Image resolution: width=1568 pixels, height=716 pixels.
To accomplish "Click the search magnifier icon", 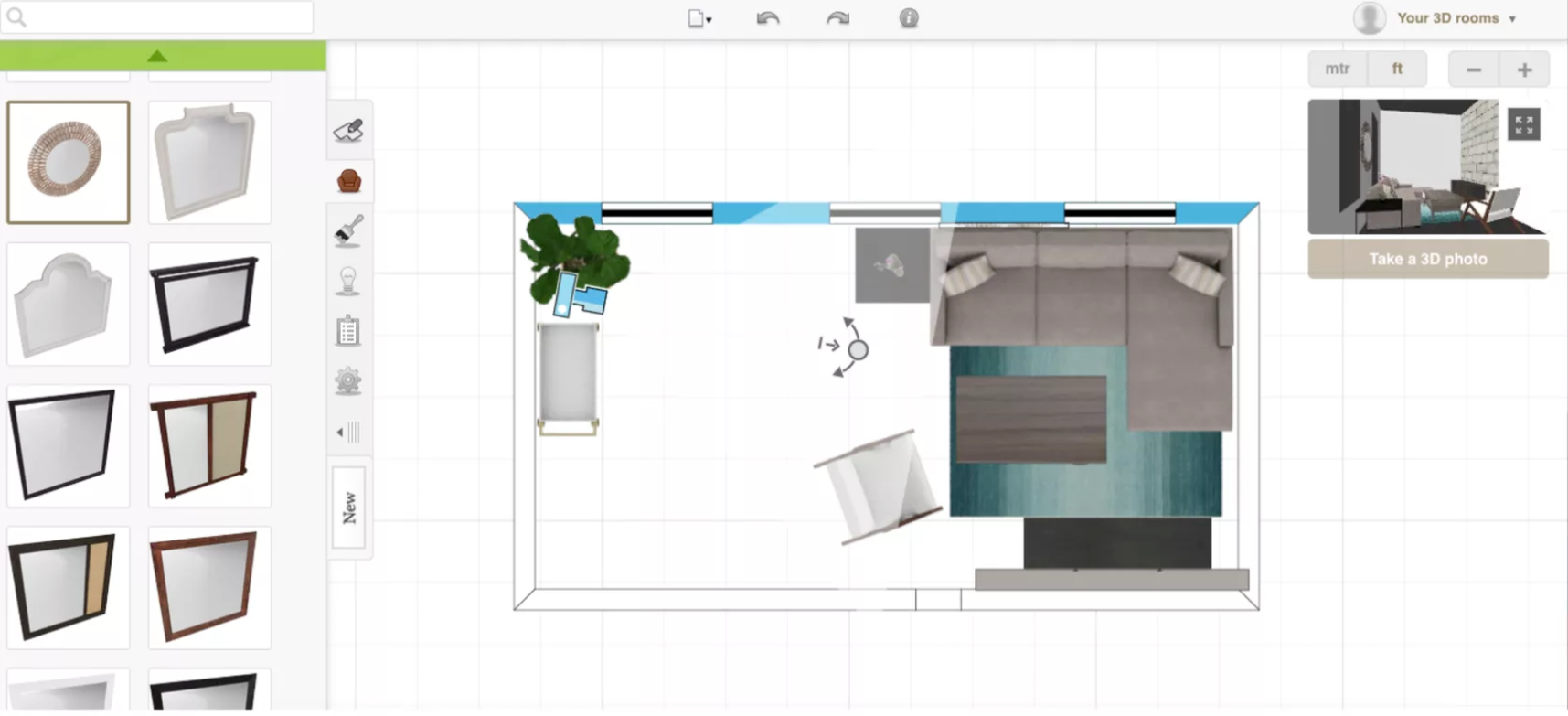I will (x=16, y=17).
